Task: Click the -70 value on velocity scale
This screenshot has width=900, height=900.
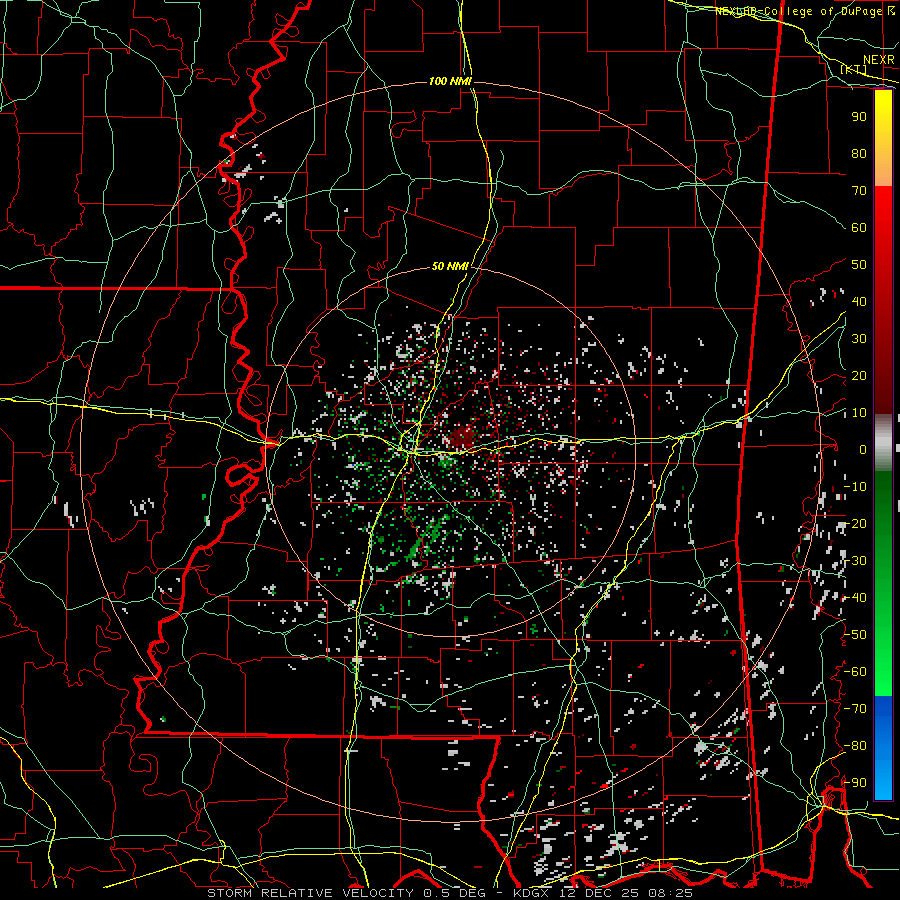Action: click(856, 709)
